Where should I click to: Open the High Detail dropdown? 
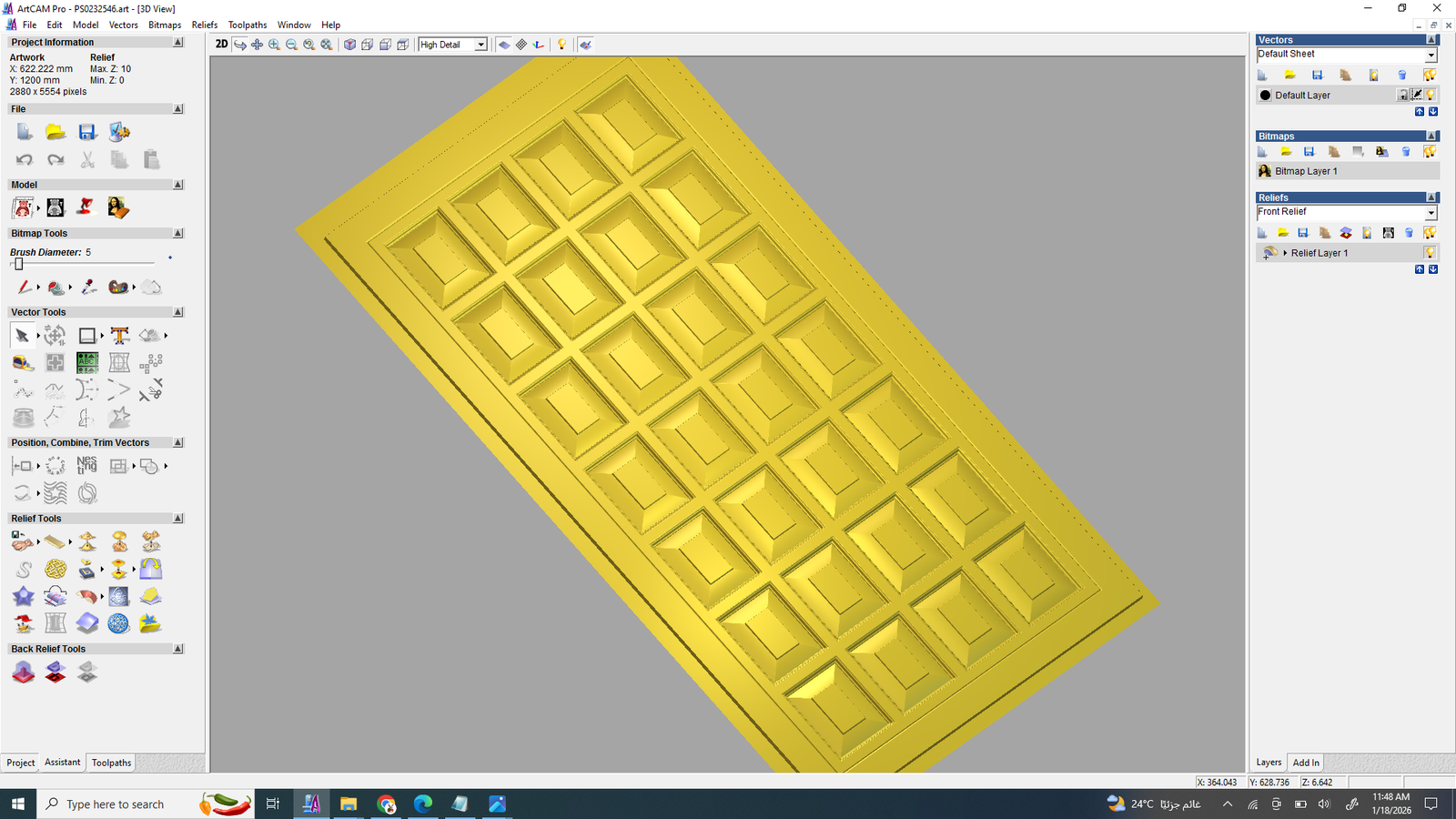(480, 45)
